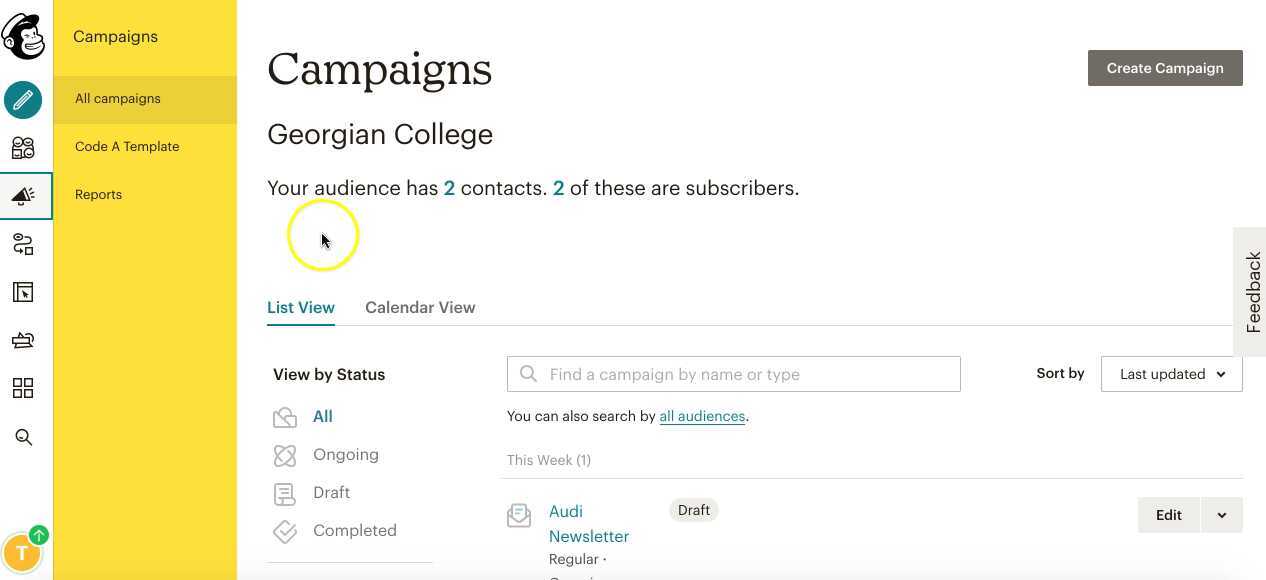Click the campaign search field
Viewport: 1266px width, 580px height.
click(733, 374)
